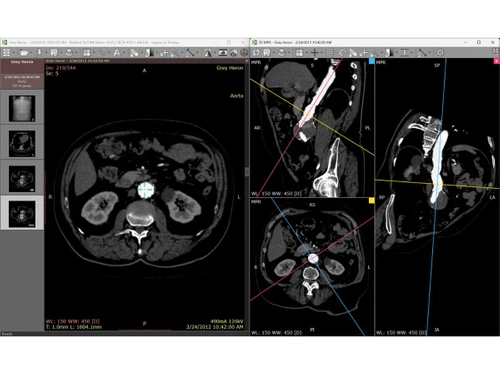
Task: Click the export/save disk icon in main window
Action: pyautogui.click(x=54, y=52)
